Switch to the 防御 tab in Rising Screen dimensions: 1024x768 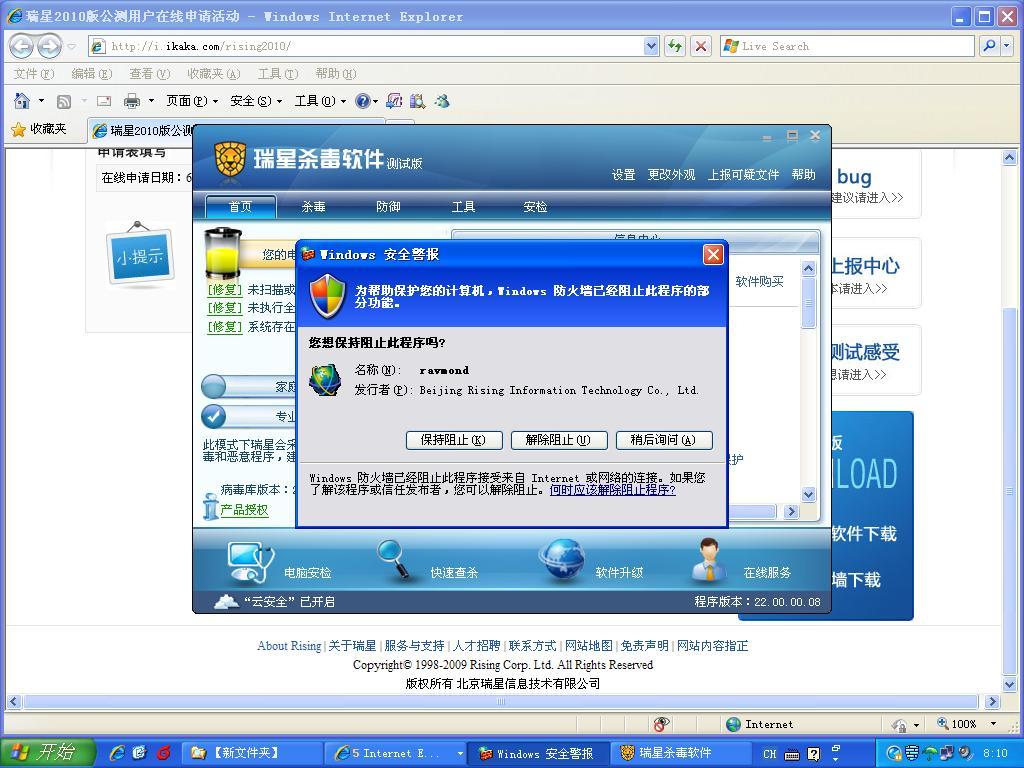click(388, 206)
